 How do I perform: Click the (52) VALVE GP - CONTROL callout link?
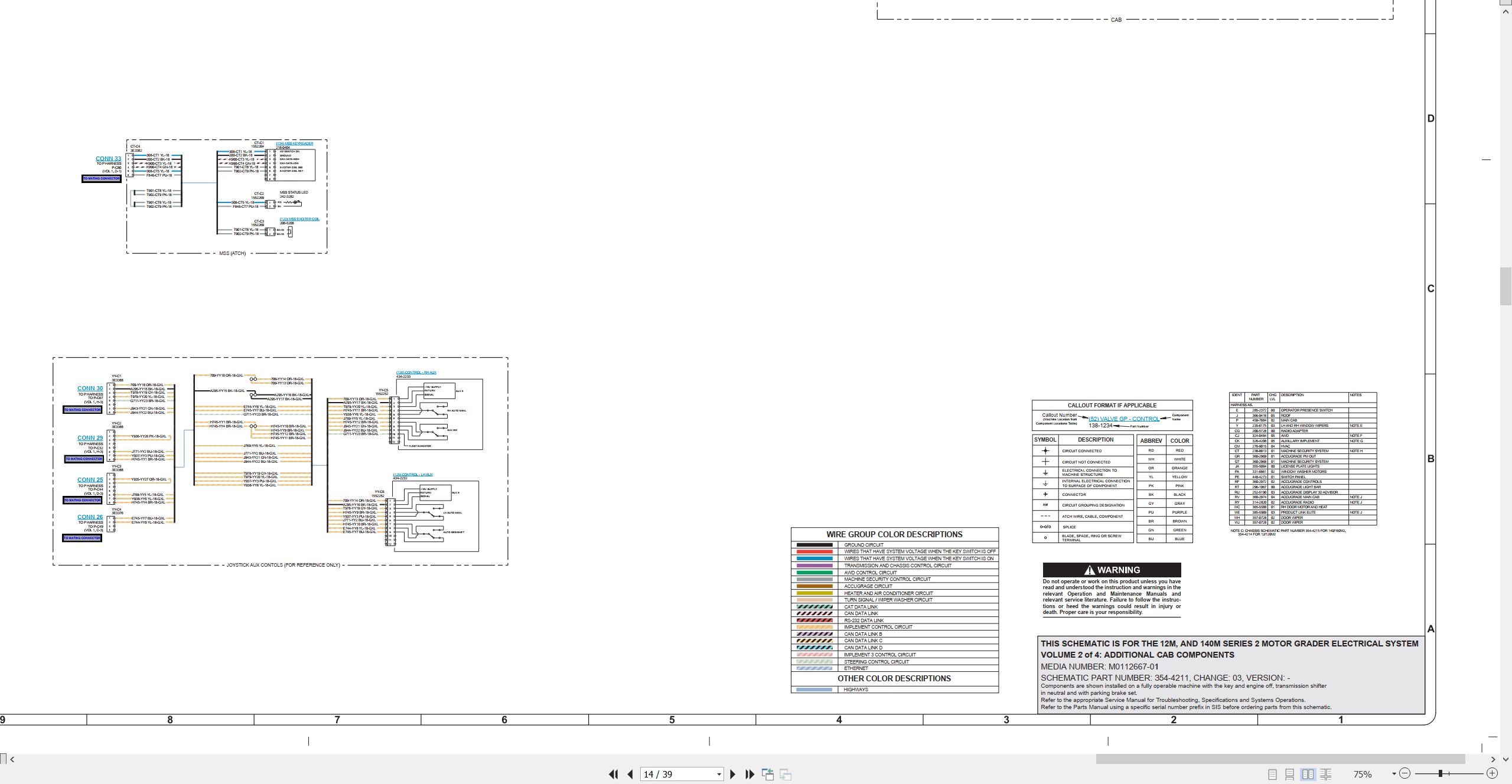[x=1124, y=419]
